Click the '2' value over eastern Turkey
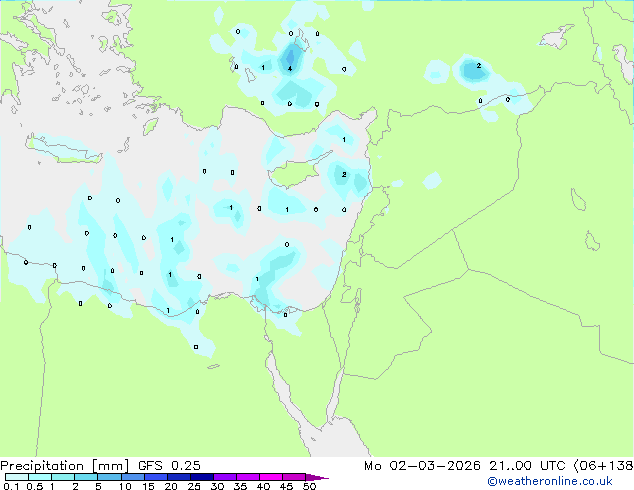 [479, 65]
